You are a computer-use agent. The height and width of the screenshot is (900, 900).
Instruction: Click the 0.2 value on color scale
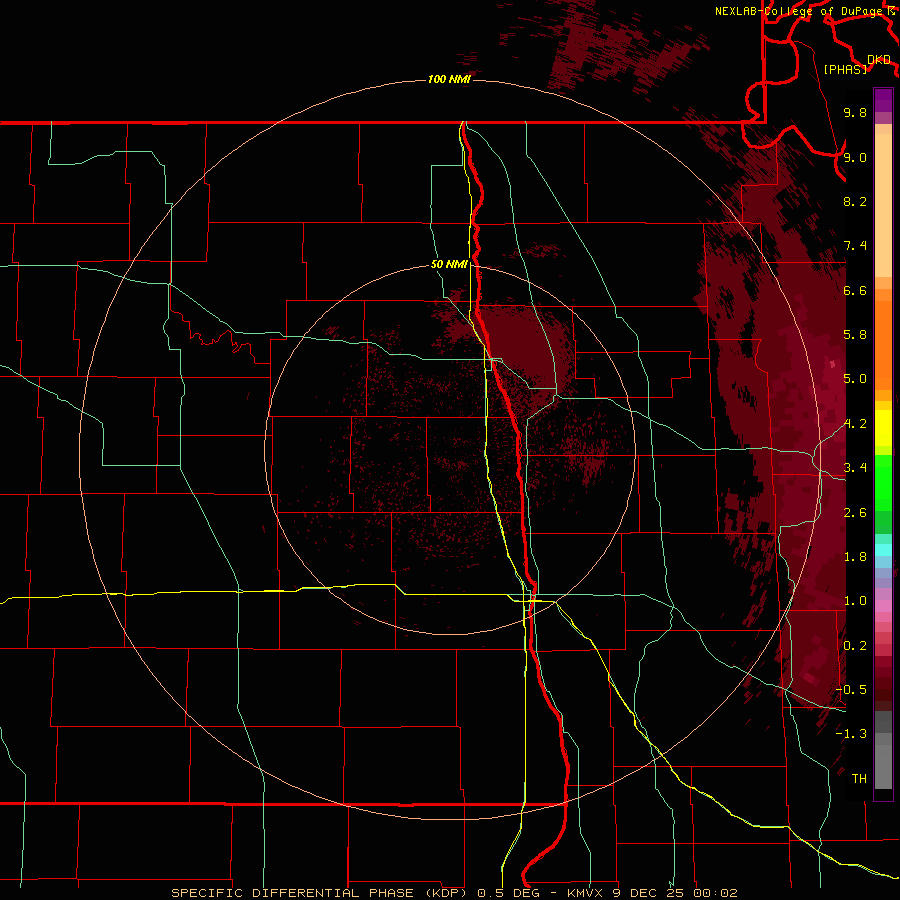pyautogui.click(x=855, y=646)
